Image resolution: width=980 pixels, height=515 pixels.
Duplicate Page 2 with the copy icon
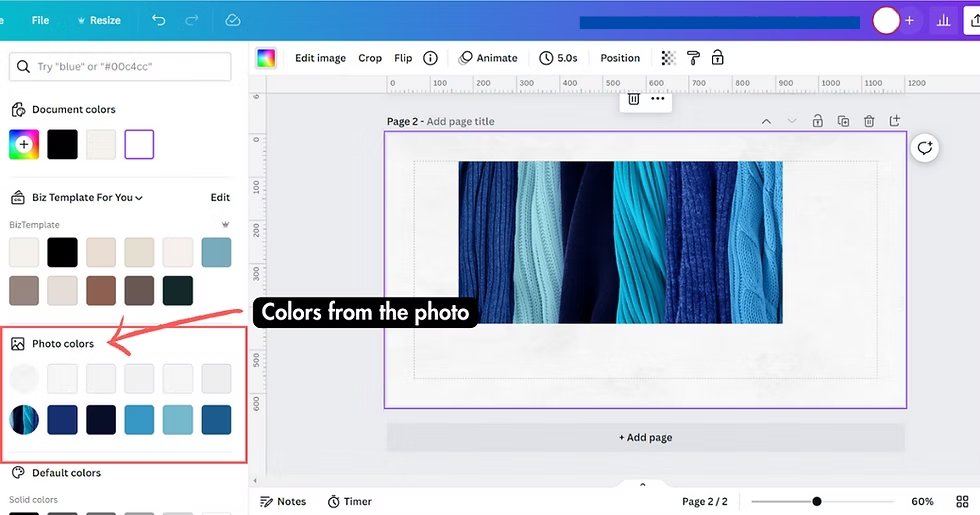tap(843, 121)
